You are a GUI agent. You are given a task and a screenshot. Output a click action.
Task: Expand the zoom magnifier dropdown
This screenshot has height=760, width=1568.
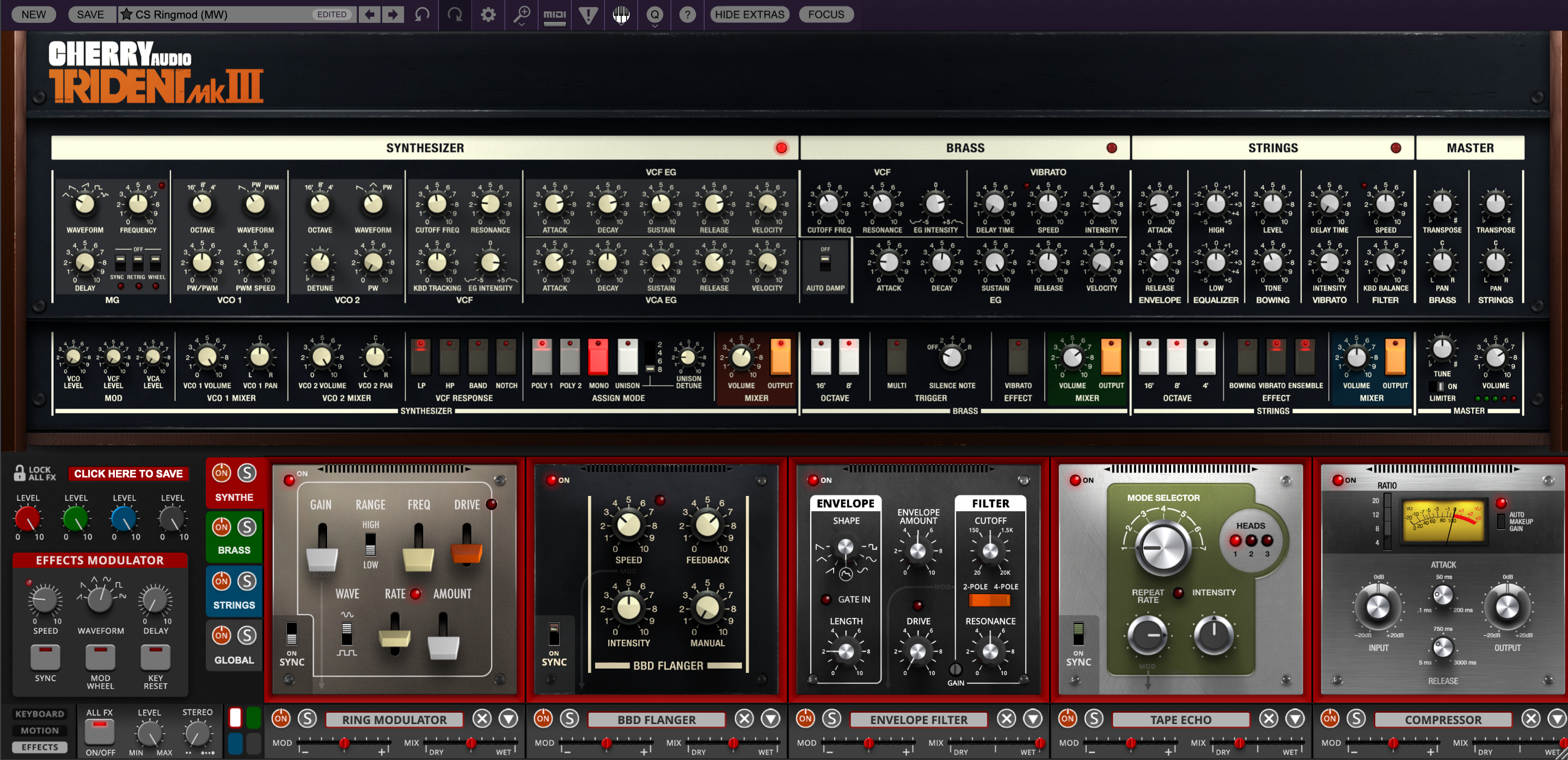(x=521, y=15)
